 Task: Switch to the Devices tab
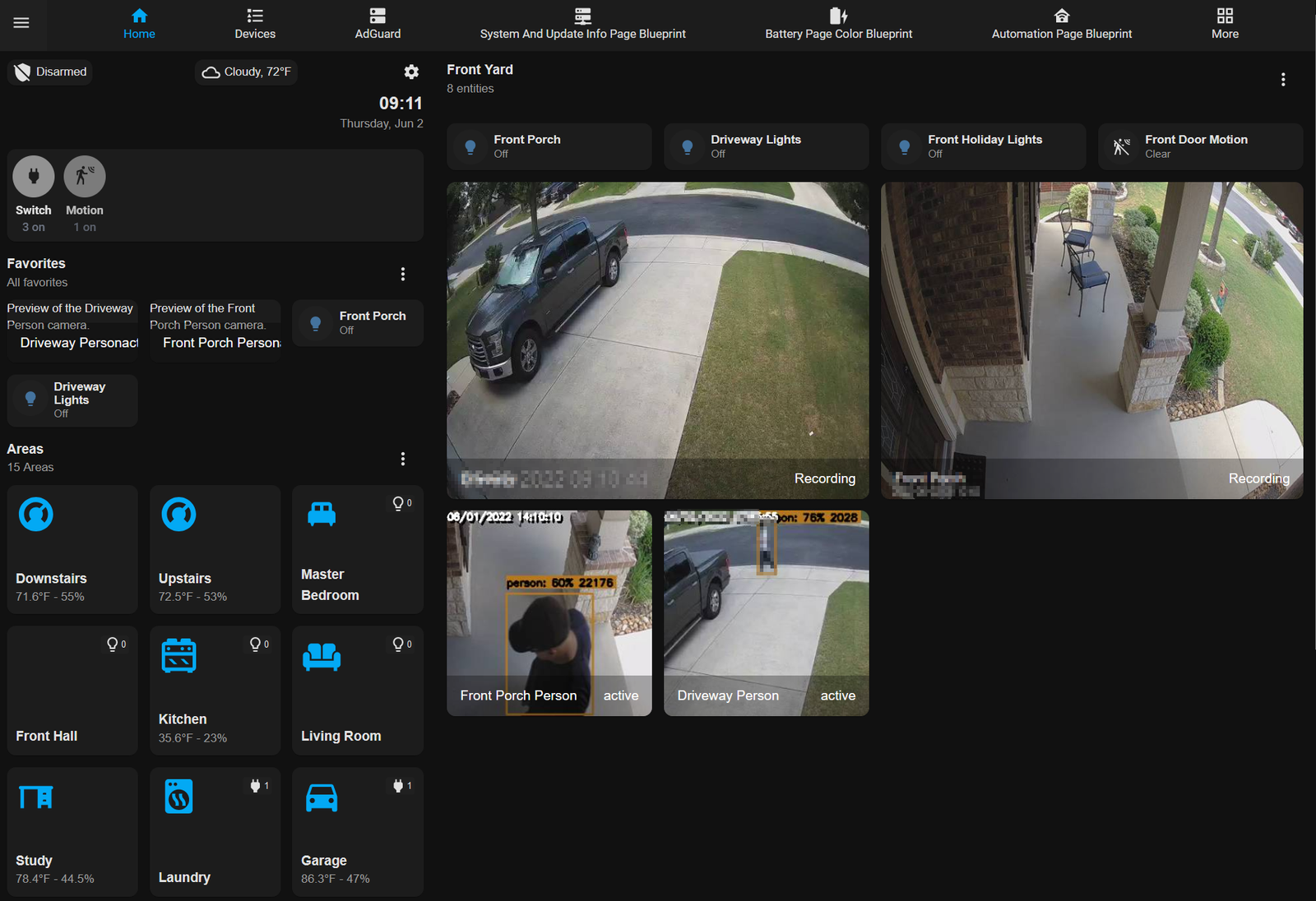coord(255,24)
